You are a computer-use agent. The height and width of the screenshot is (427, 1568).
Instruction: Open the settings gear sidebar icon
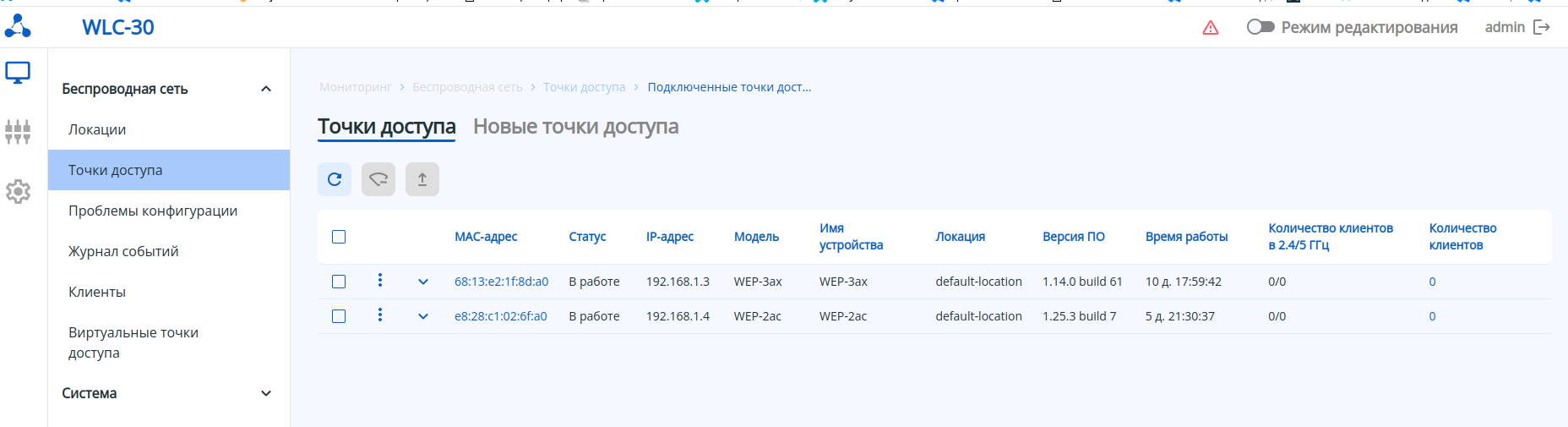click(x=18, y=192)
